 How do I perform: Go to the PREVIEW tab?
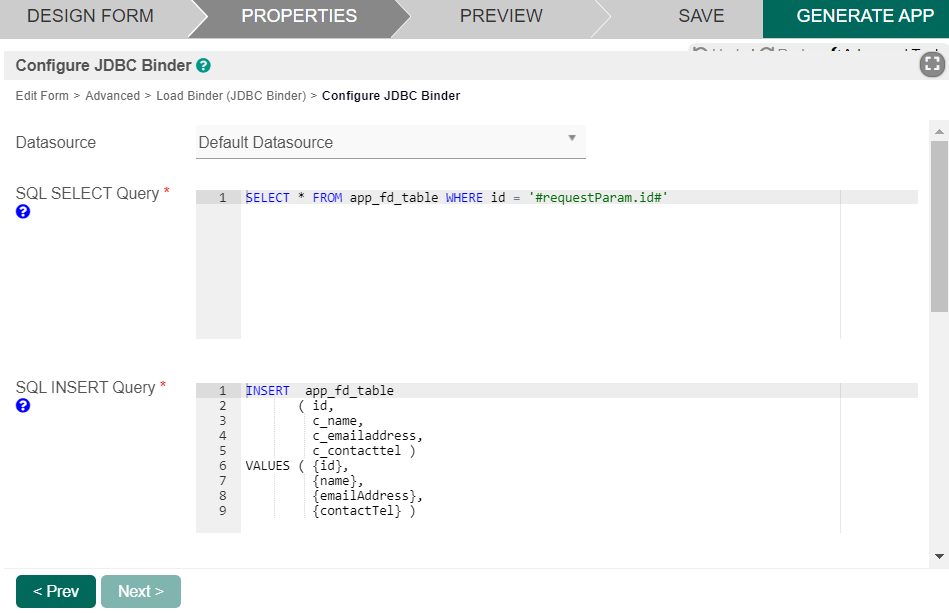click(501, 16)
